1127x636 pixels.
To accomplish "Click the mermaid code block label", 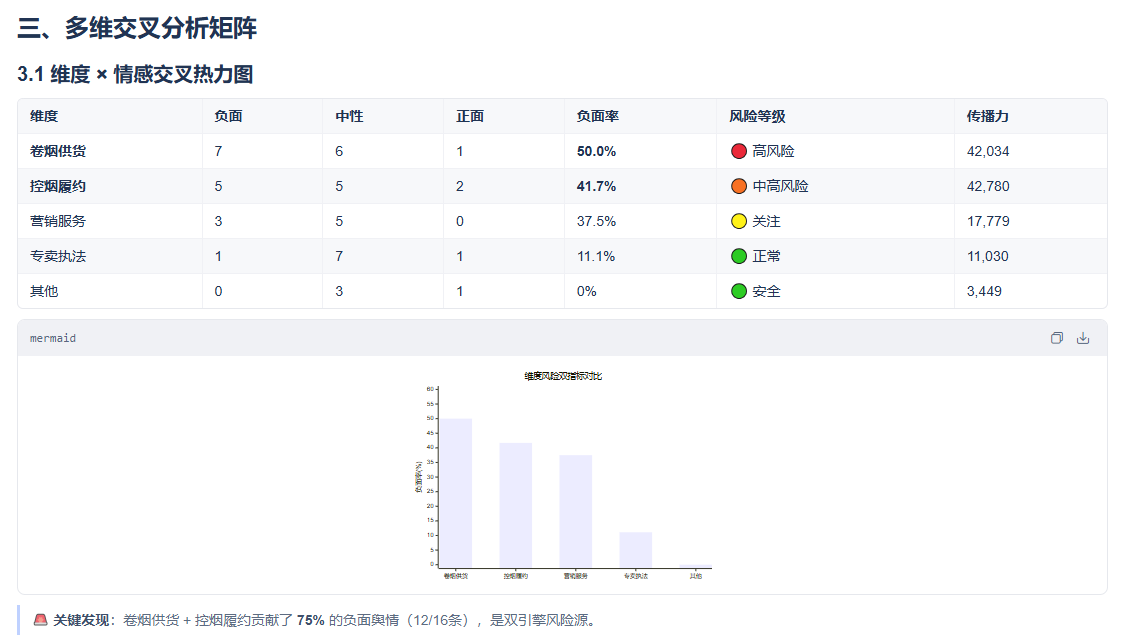I will pos(52,338).
